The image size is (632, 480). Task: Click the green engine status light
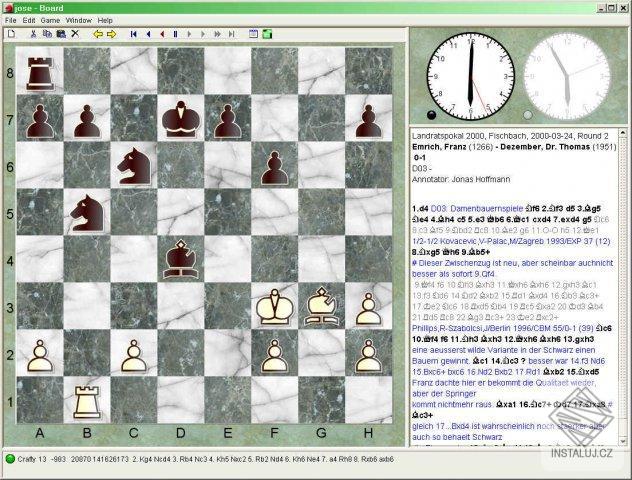click(x=10, y=459)
